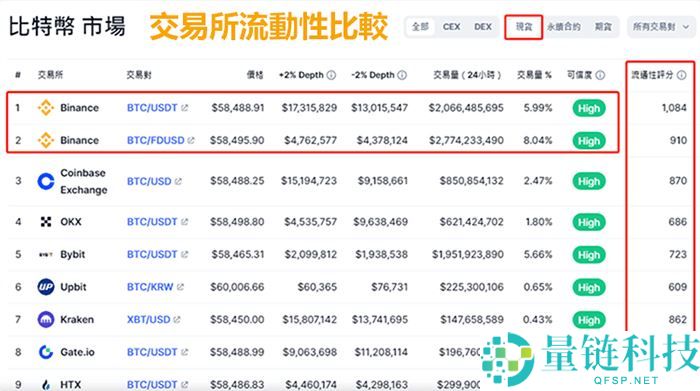Click the depth value $13,741,695
The image size is (700, 391).
[x=380, y=320]
